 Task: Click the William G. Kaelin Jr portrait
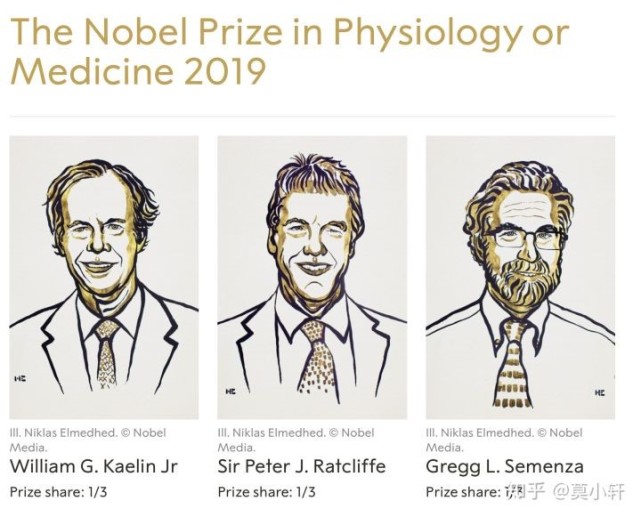pos(104,278)
